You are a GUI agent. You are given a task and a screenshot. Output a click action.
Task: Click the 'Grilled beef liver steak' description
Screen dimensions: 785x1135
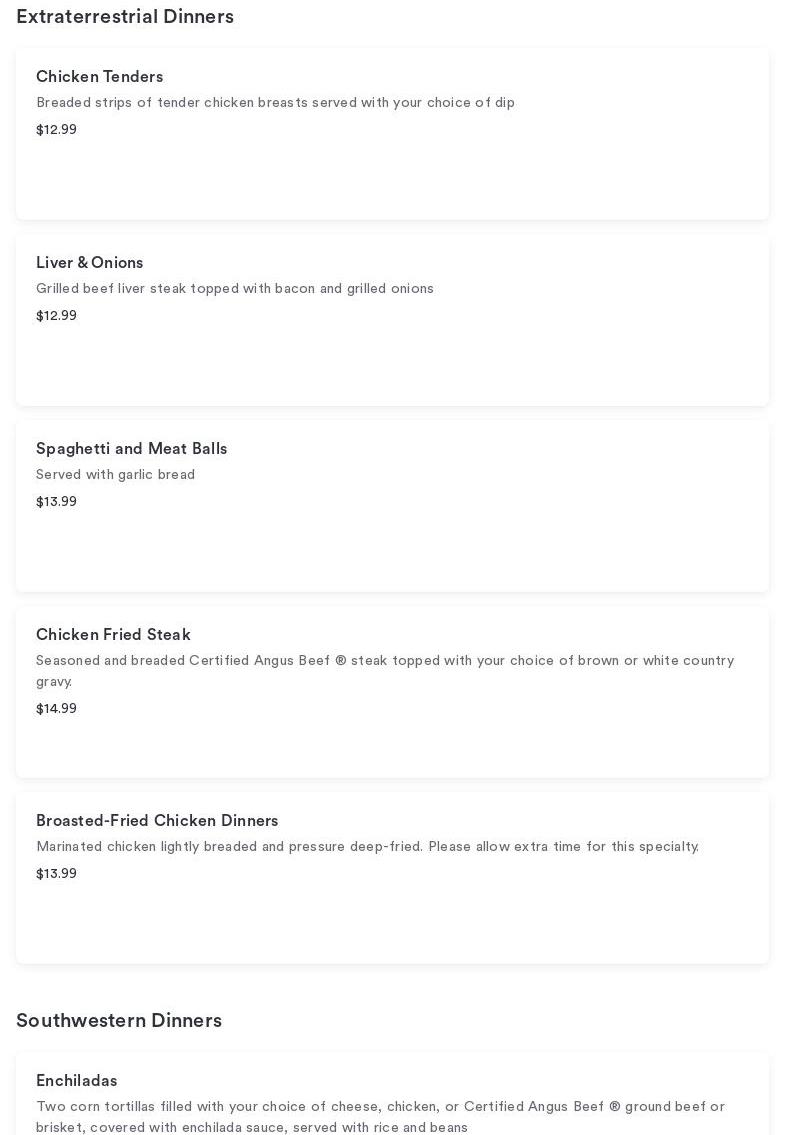coord(235,289)
